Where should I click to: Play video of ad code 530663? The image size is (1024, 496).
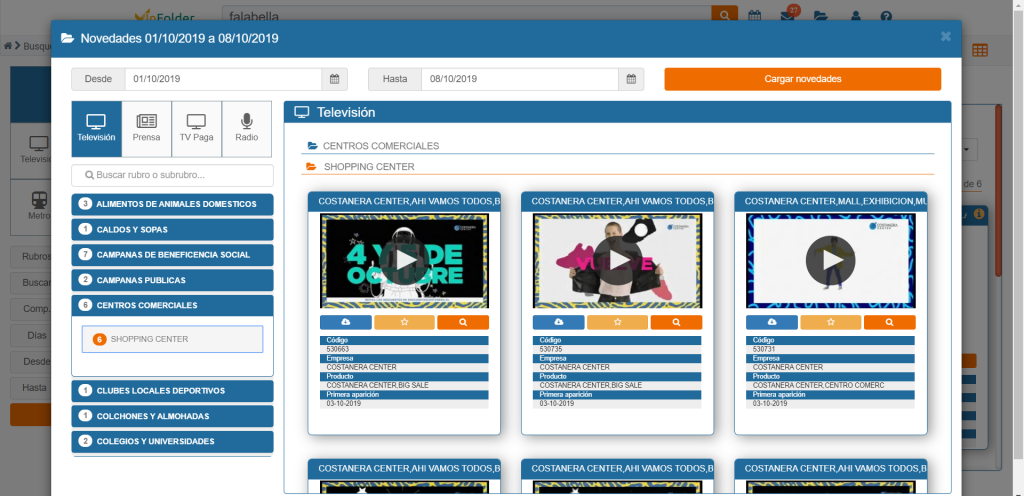tap(404, 260)
